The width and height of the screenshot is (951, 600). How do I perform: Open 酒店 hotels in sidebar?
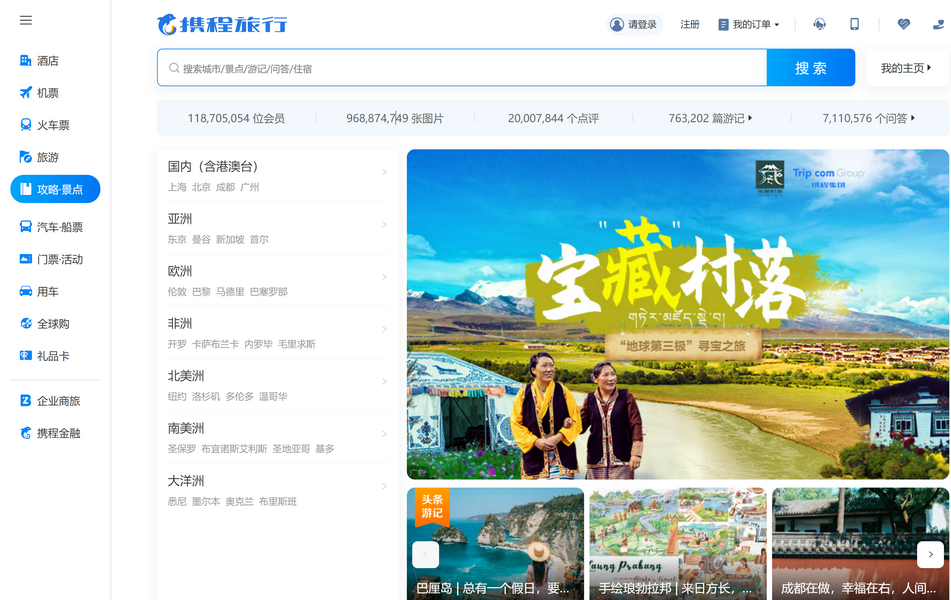pyautogui.click(x=47, y=61)
